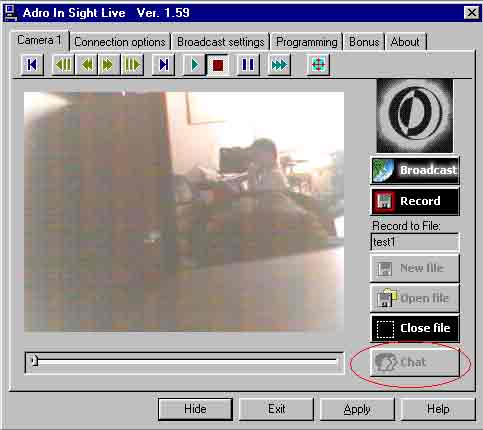Viewport: 483px width, 430px height.
Task: Open the Programming tab
Action: coord(306,42)
